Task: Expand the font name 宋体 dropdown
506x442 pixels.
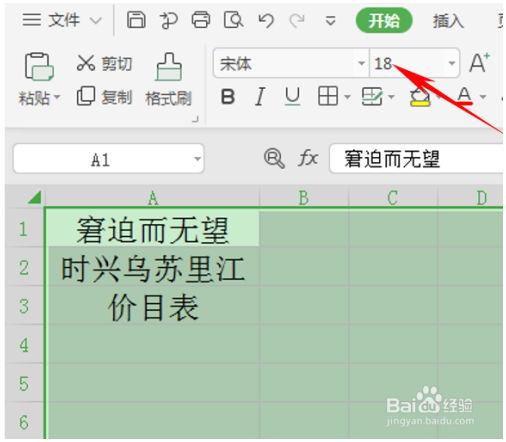Action: pos(361,63)
